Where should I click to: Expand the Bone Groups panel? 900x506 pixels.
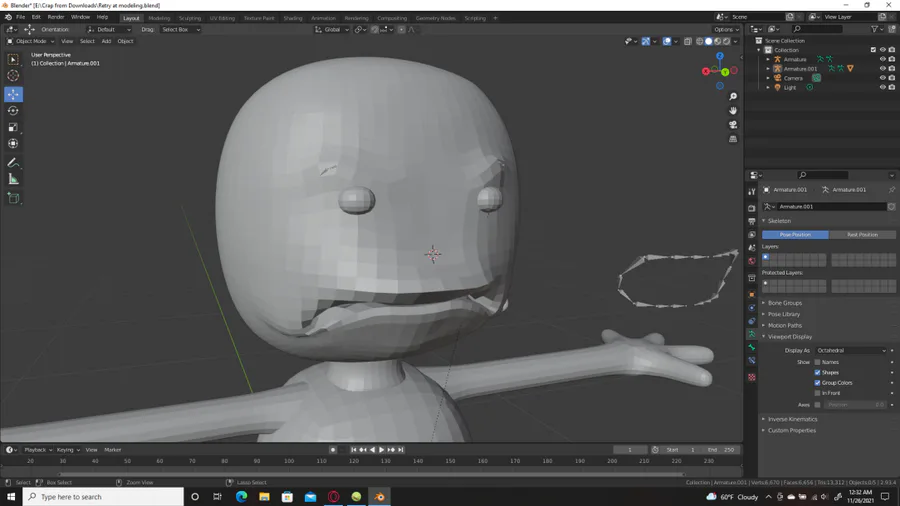pyautogui.click(x=785, y=303)
